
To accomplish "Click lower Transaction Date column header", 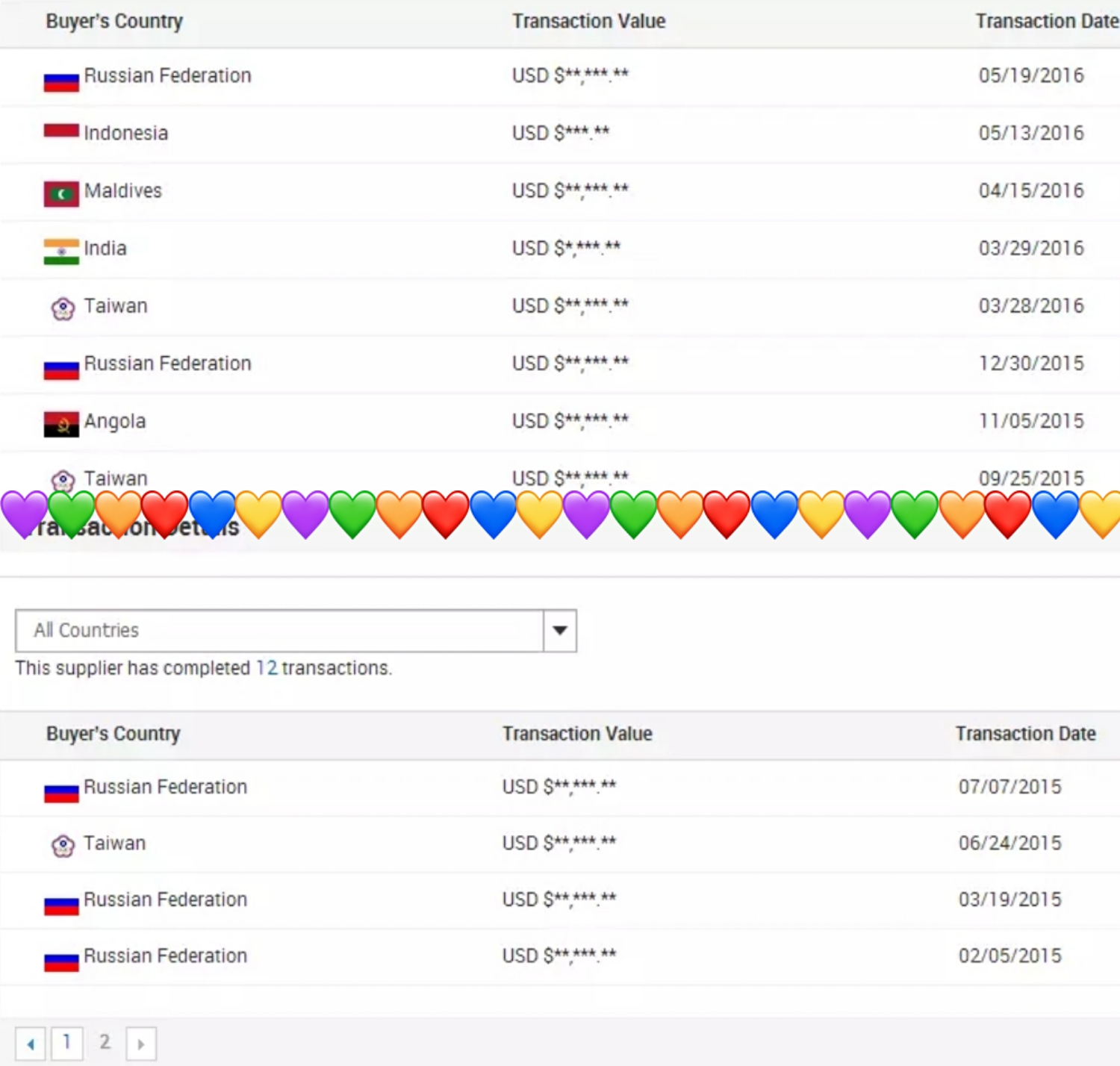I will tap(1025, 734).
